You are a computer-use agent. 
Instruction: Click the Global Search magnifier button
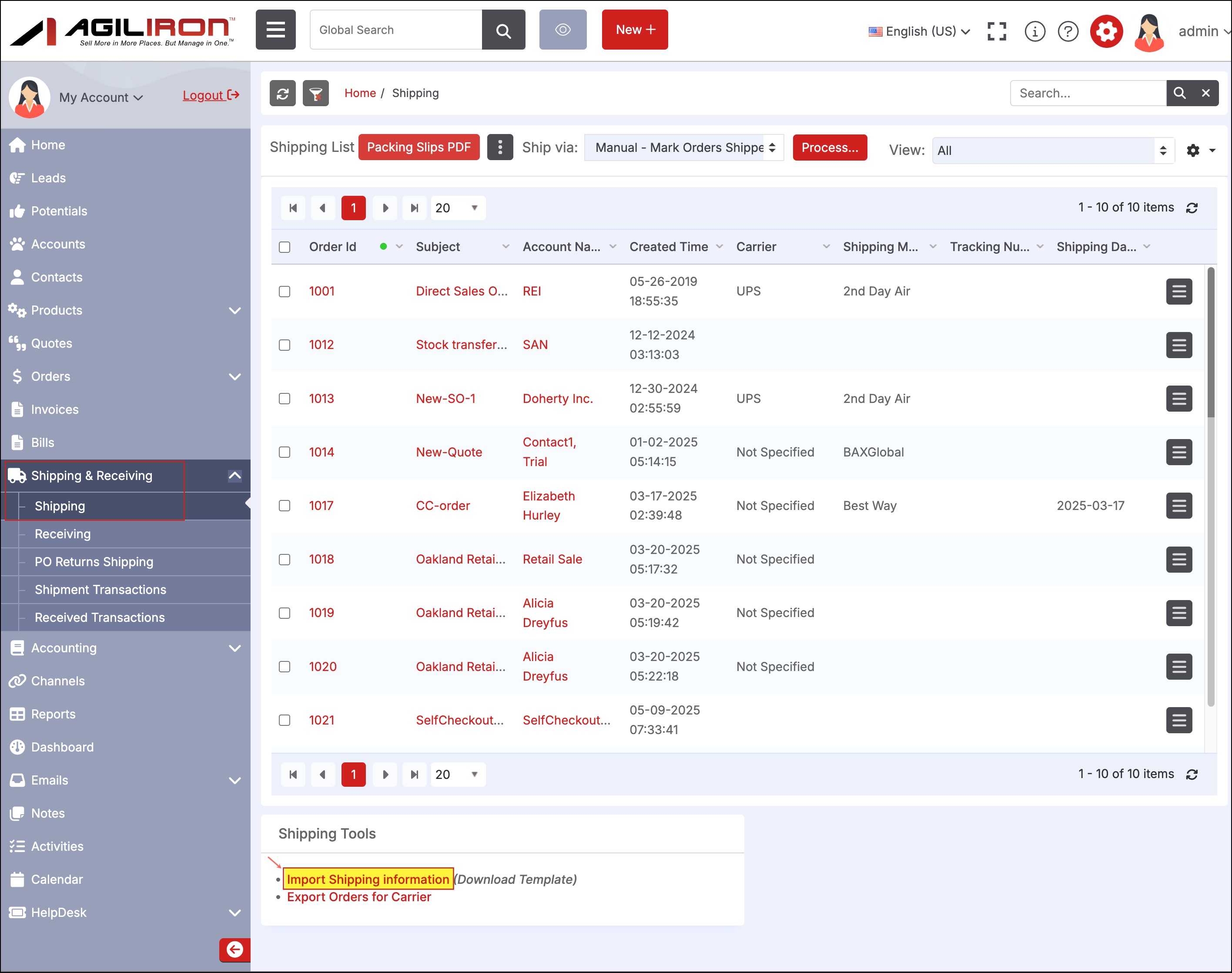503,30
